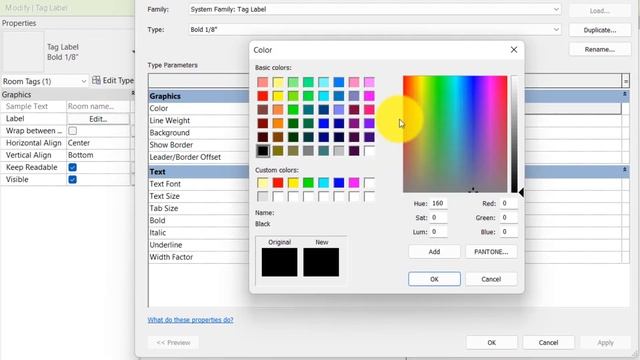This screenshot has width=640, height=360.
Task: Click Vertical Align value Bottom
Action: coord(98,156)
